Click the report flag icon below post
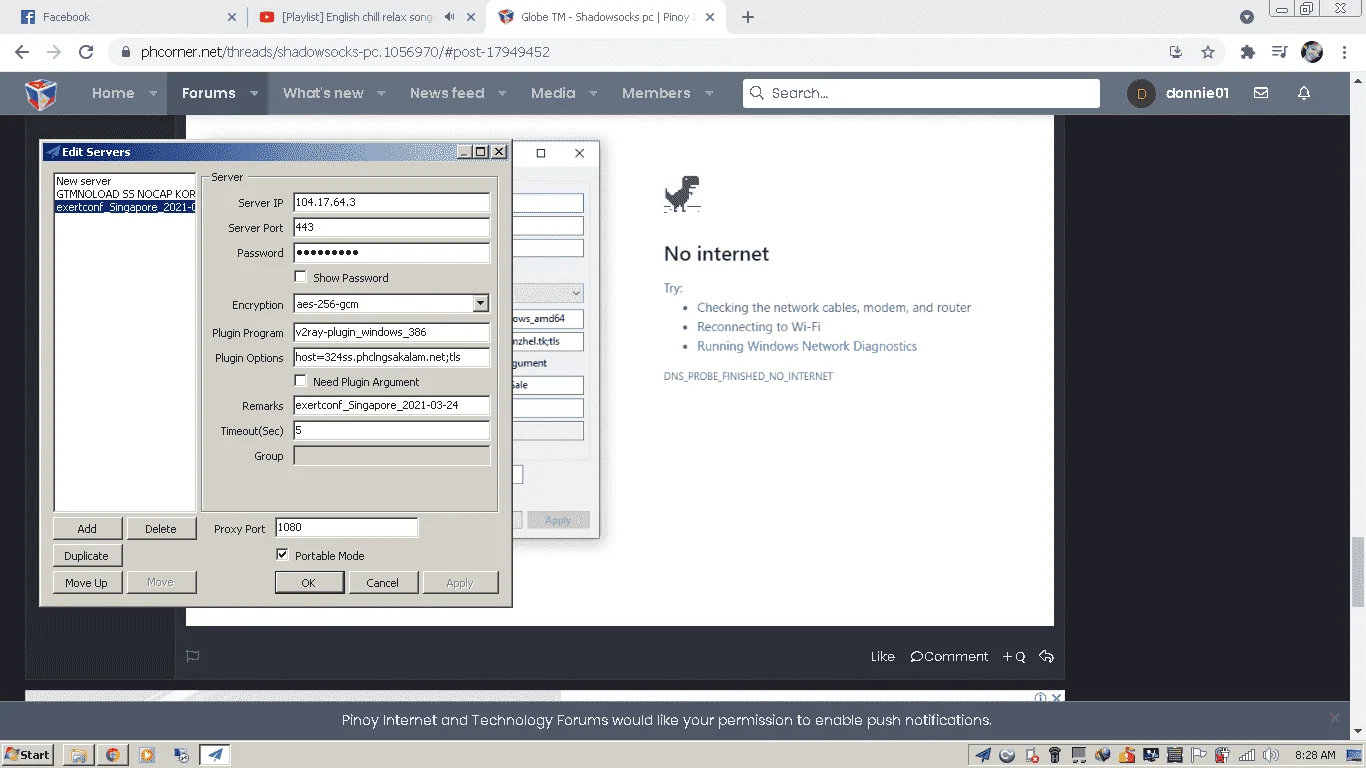 tap(193, 656)
